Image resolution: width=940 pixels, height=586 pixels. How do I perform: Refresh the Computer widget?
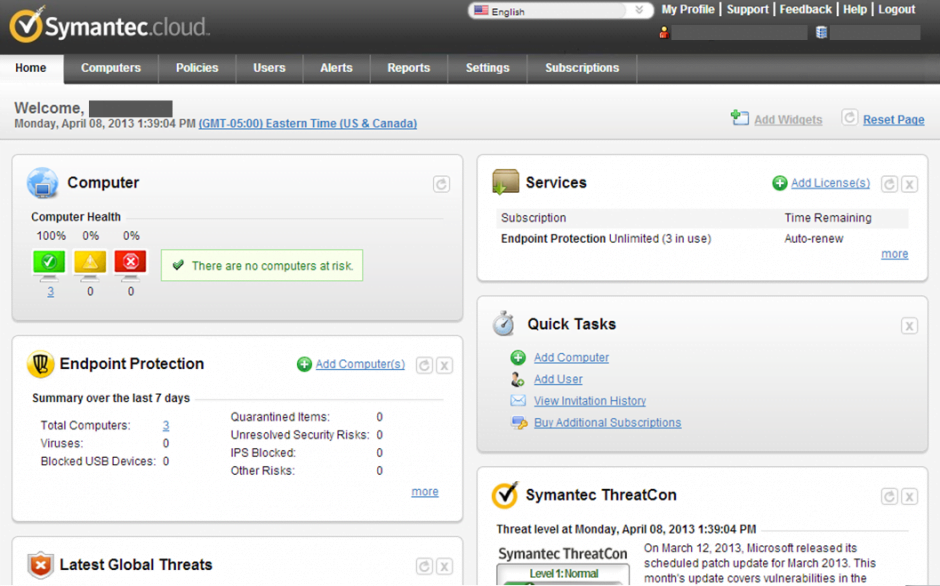tap(441, 184)
